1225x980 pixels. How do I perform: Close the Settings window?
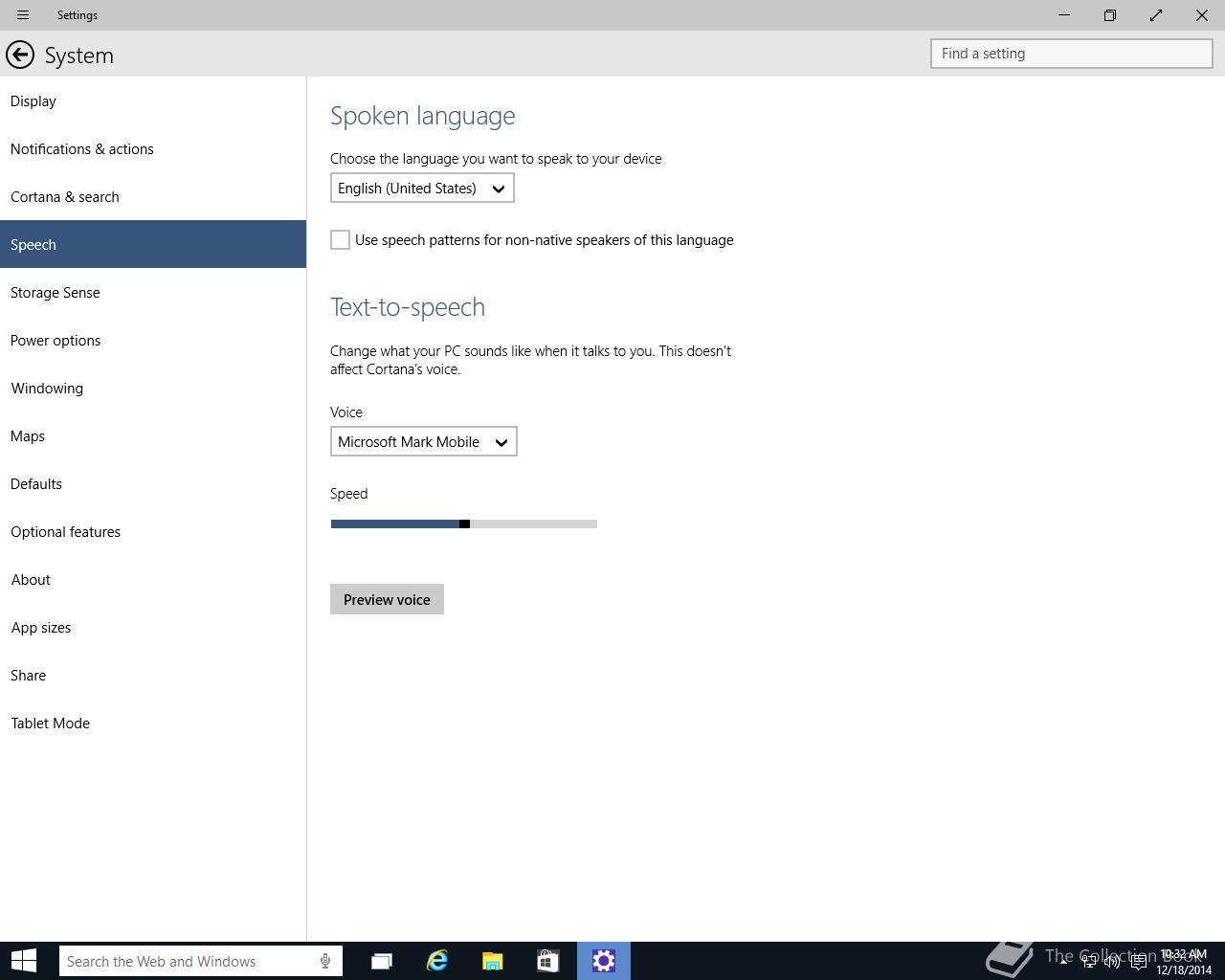[1202, 15]
